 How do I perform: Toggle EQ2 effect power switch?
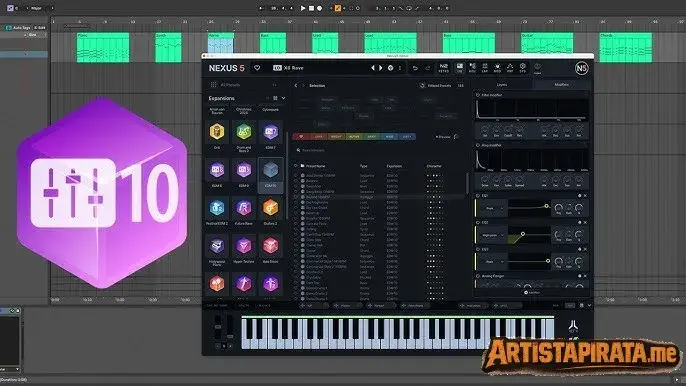coord(478,222)
